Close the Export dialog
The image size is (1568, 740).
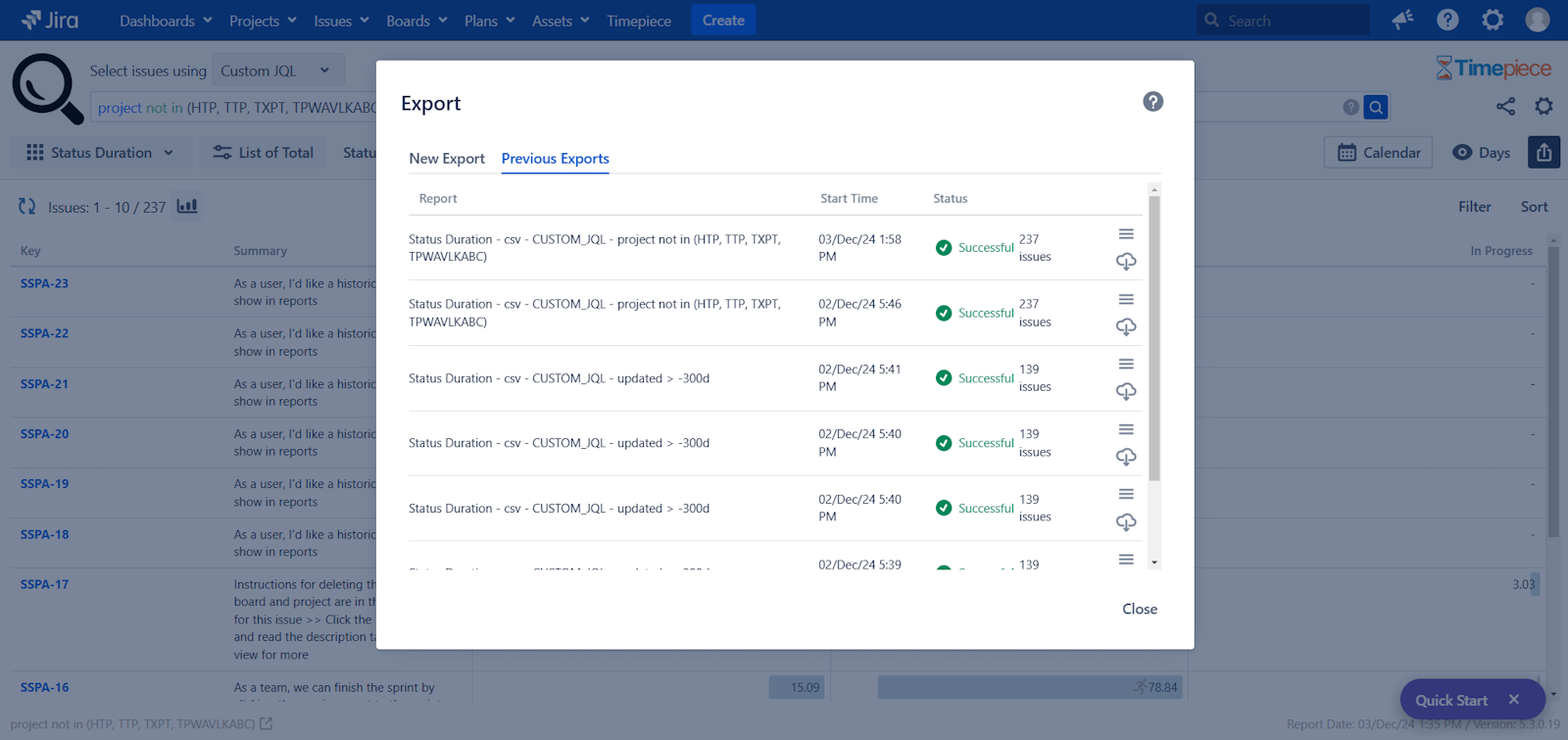(x=1139, y=609)
